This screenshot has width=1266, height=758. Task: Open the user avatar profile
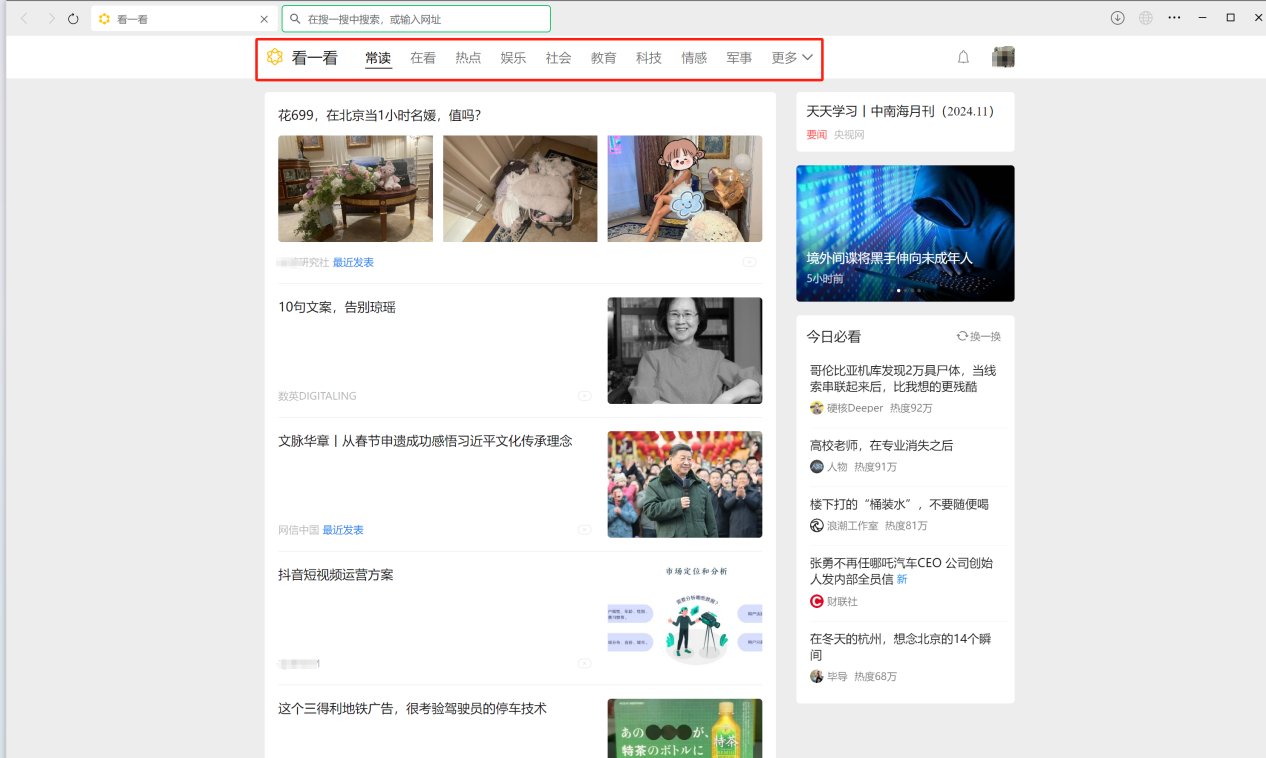(x=1003, y=57)
